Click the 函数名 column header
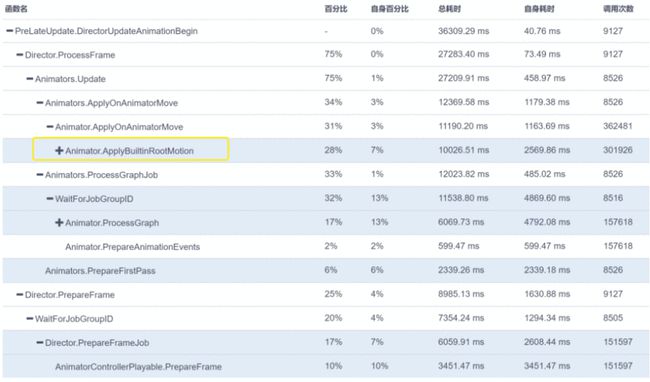Image resolution: width=650 pixels, height=382 pixels. pyautogui.click(x=16, y=9)
